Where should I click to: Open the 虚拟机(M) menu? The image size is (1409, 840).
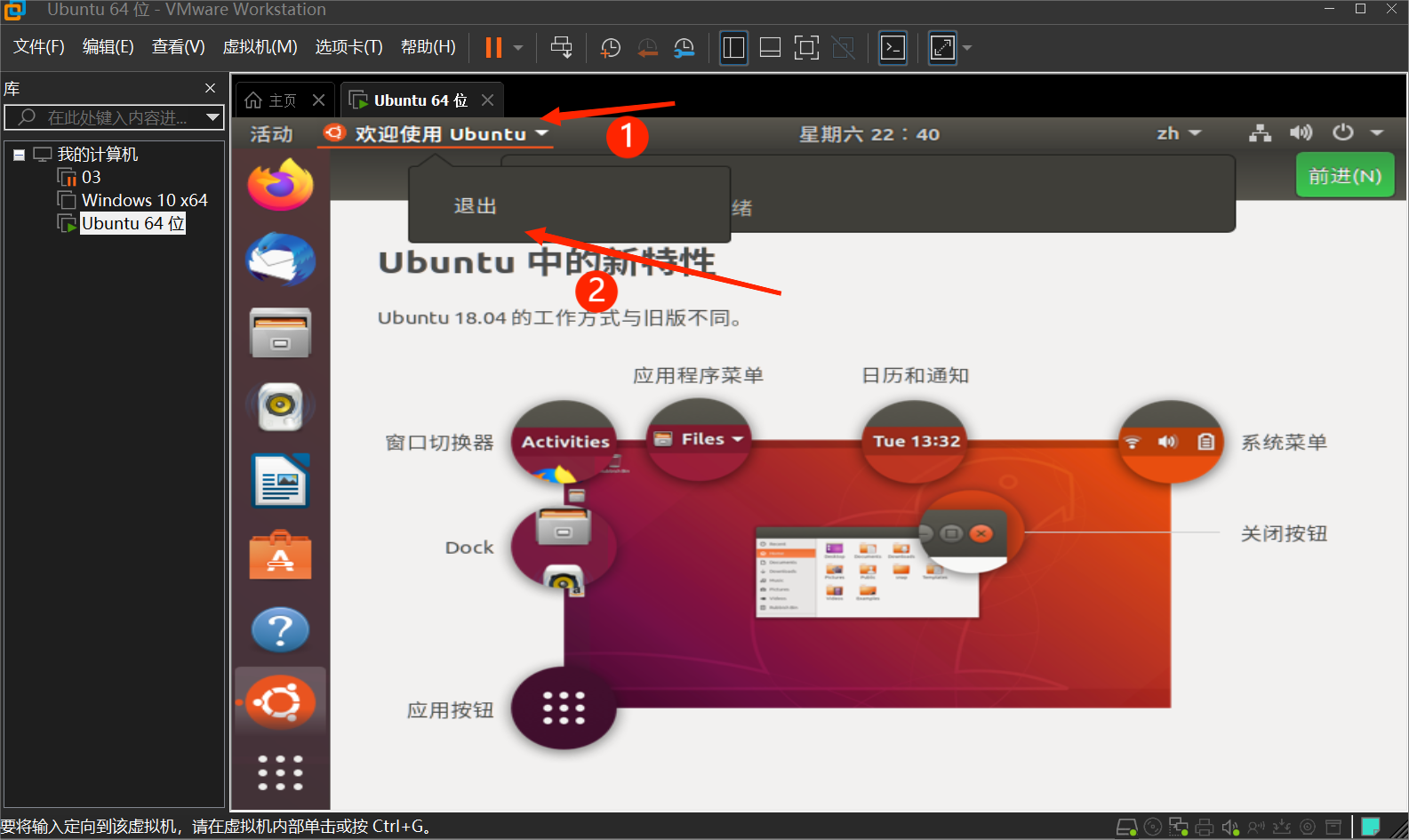pyautogui.click(x=260, y=47)
